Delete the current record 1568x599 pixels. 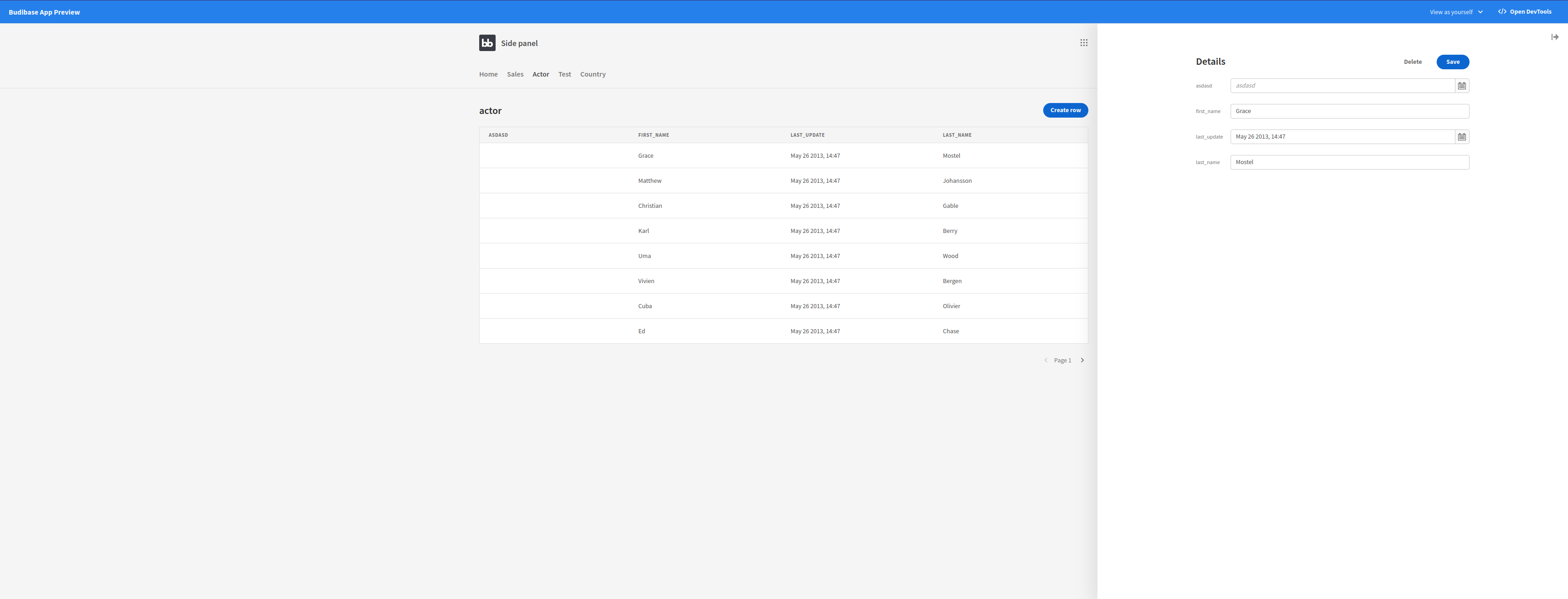1413,62
